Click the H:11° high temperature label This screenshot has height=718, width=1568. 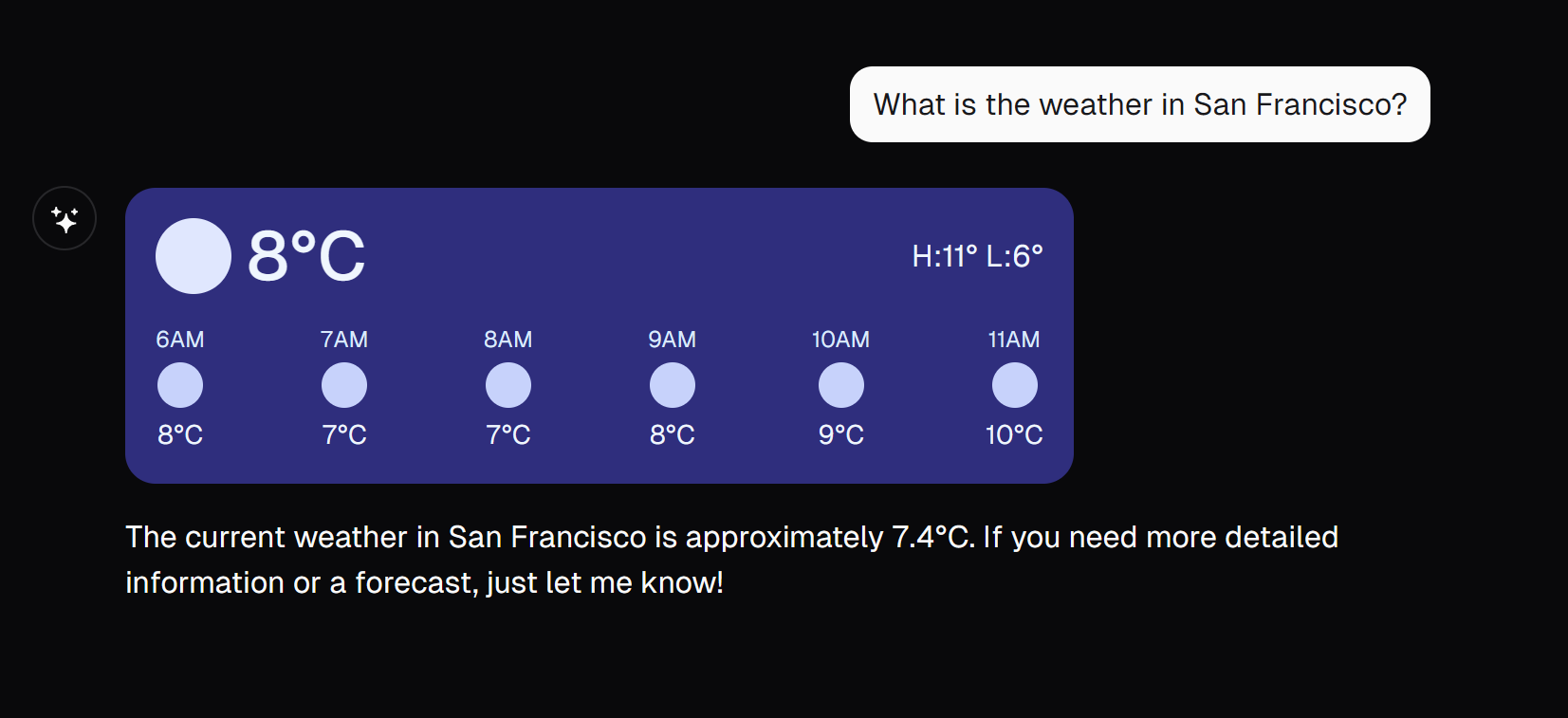click(944, 254)
